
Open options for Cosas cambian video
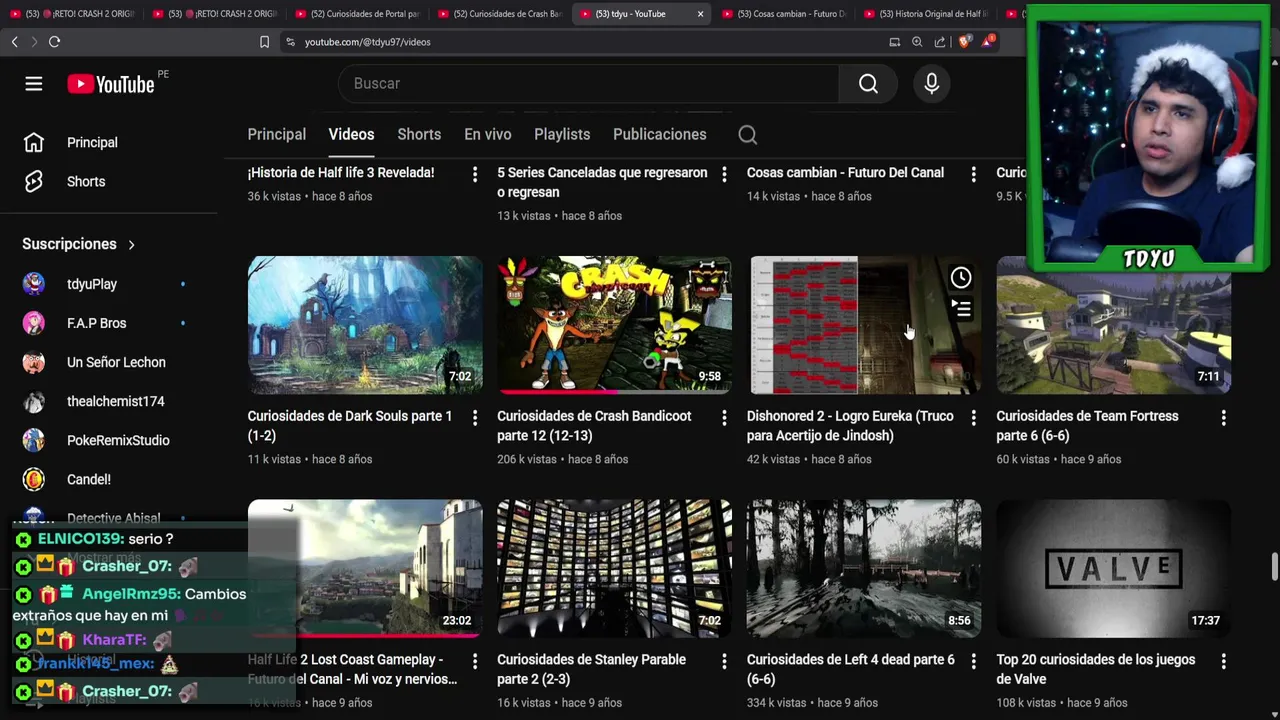973,174
